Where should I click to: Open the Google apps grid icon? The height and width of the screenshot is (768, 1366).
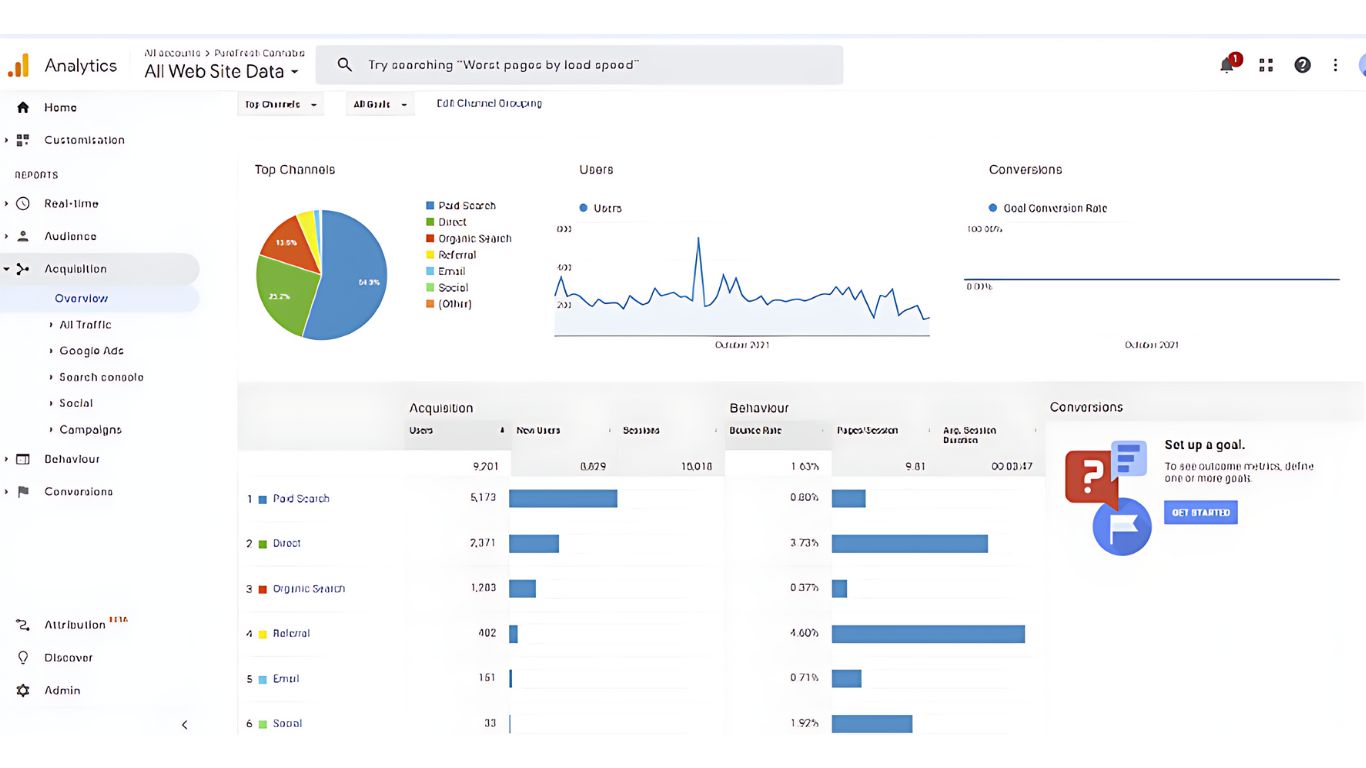[x=1266, y=65]
